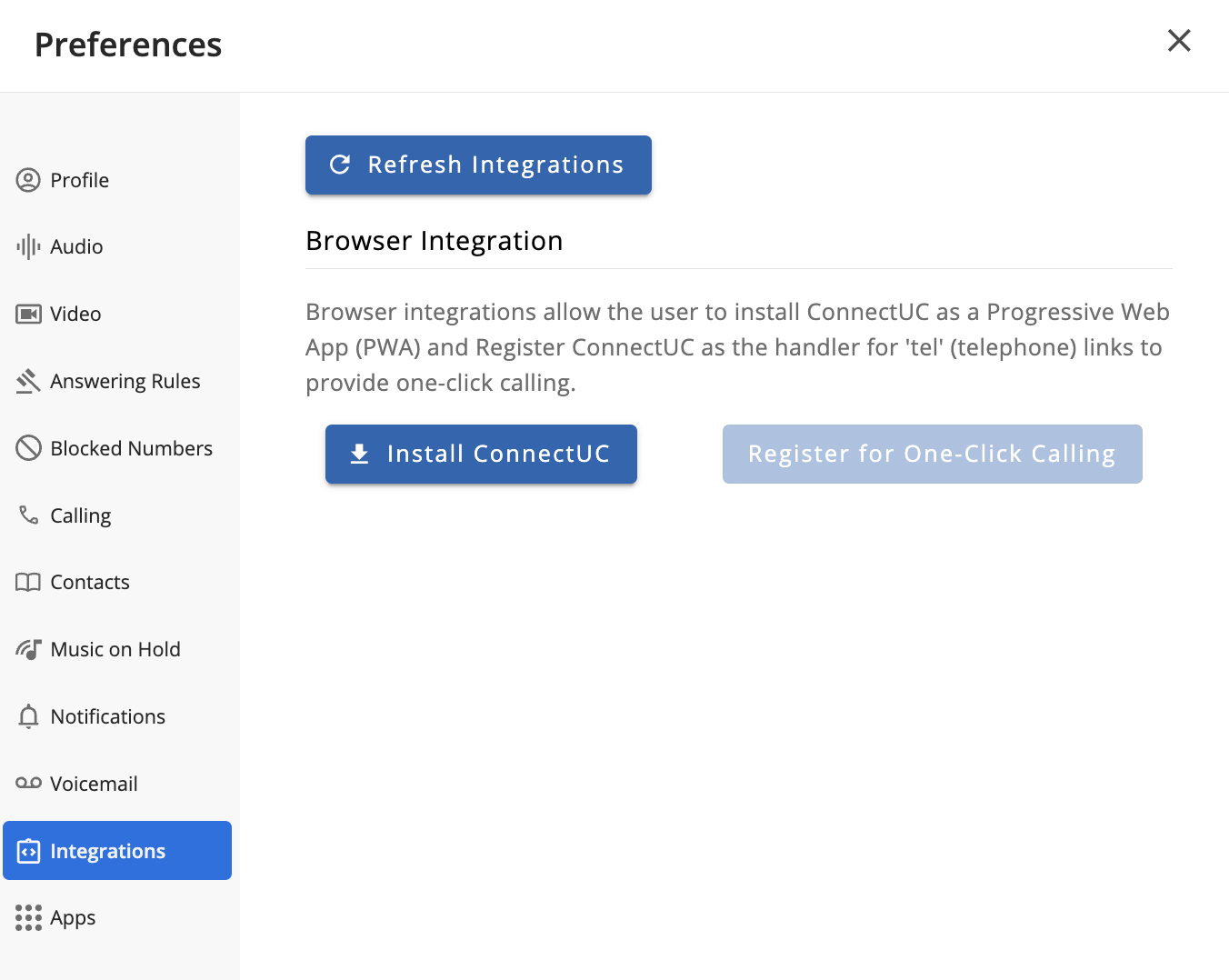
Task: Click the Apps grid icon
Action: 28,917
